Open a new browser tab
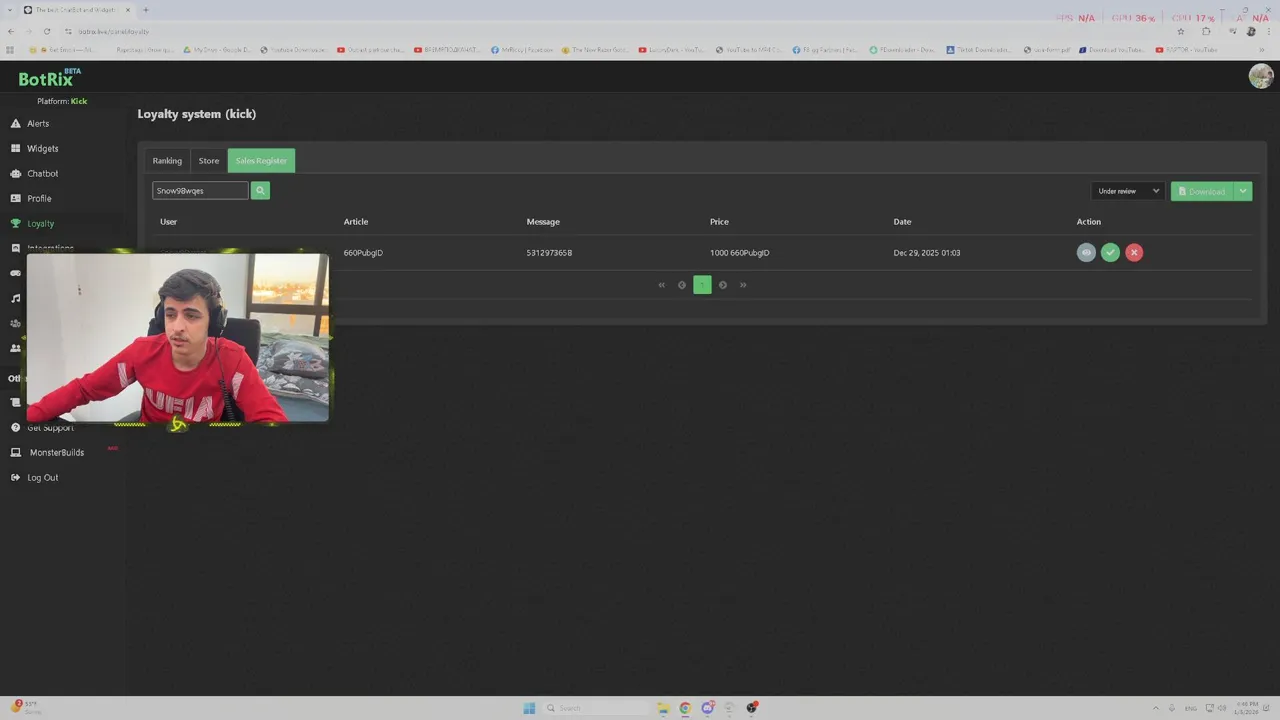Screen dimensions: 1280x720 [146, 10]
